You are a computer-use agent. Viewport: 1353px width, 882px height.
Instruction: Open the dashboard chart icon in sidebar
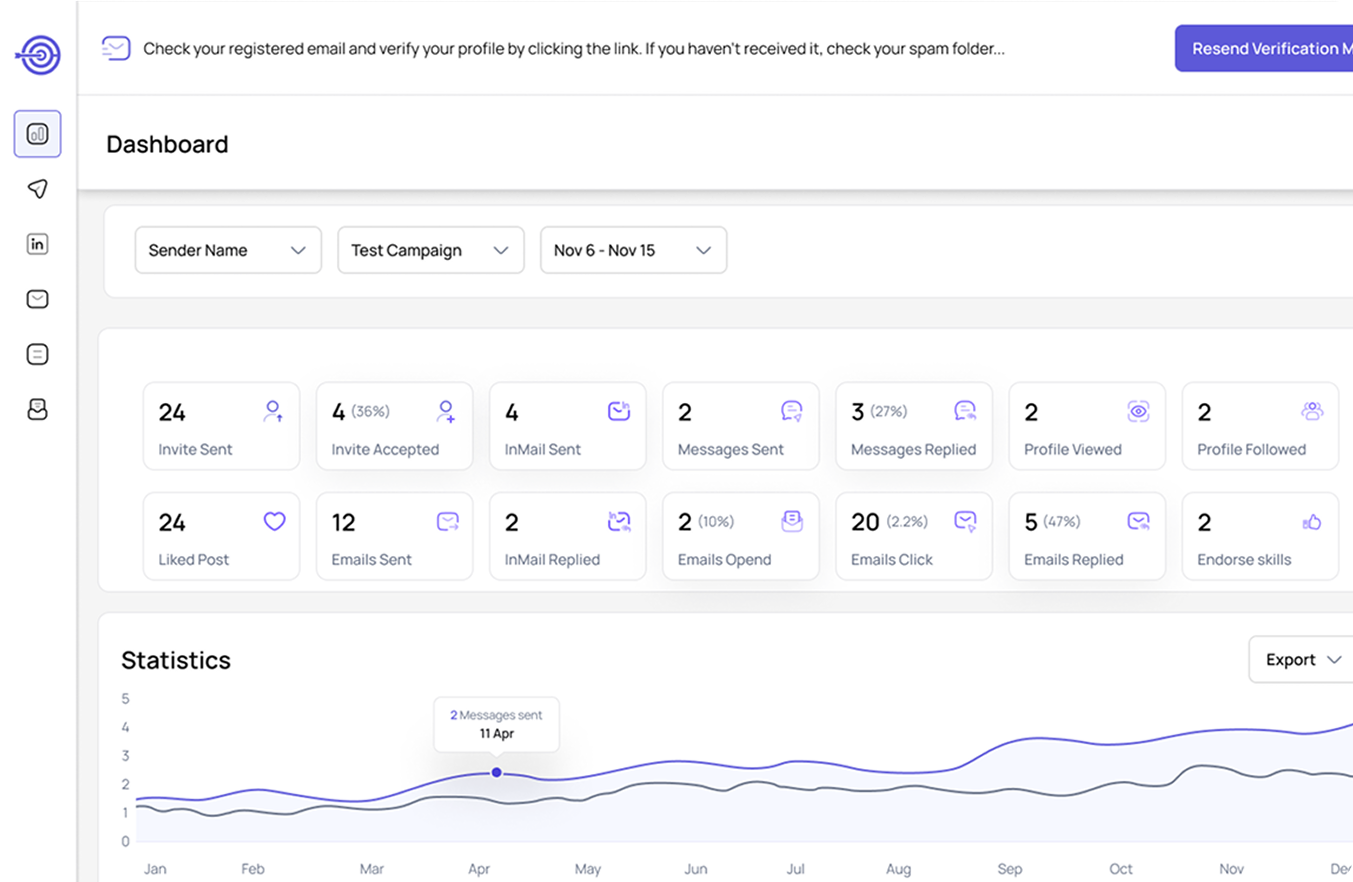pyautogui.click(x=38, y=134)
